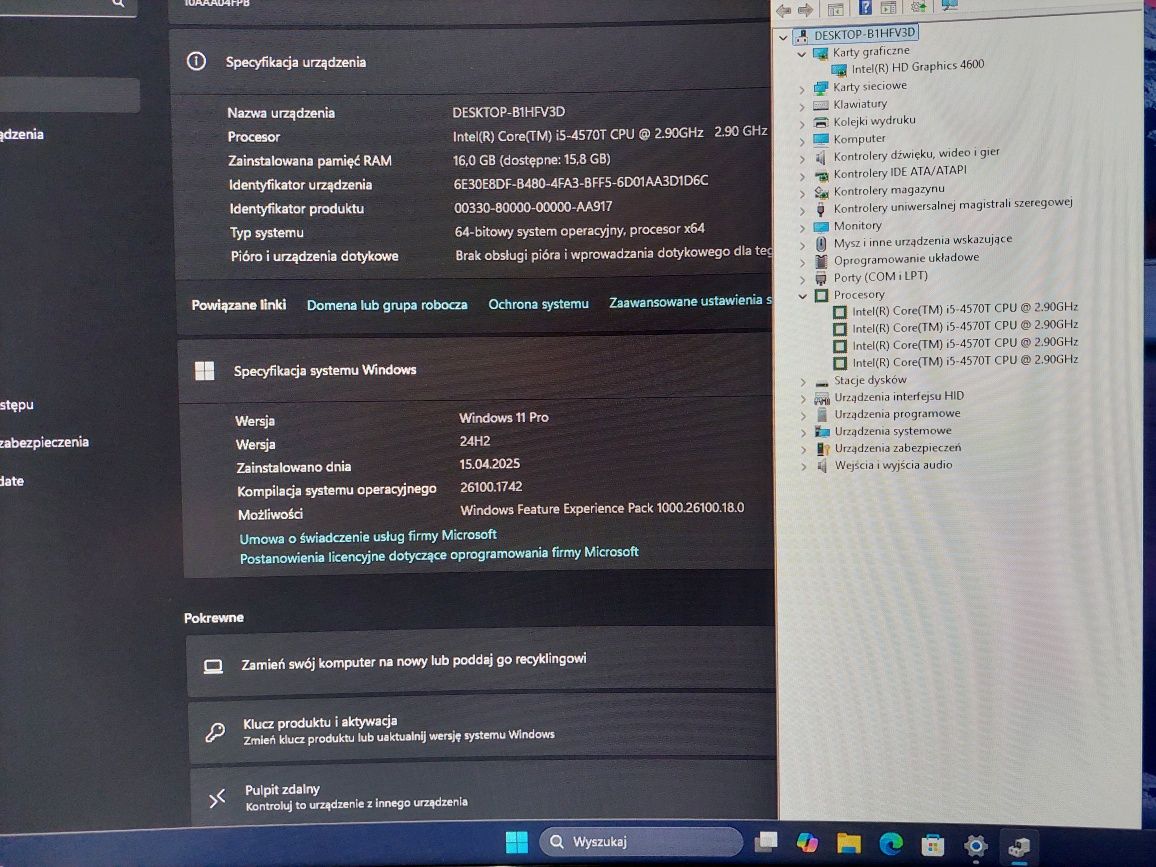Click the mouse icon beside Mysz i inne urządzenia
The image size is (1156, 867).
(x=821, y=243)
